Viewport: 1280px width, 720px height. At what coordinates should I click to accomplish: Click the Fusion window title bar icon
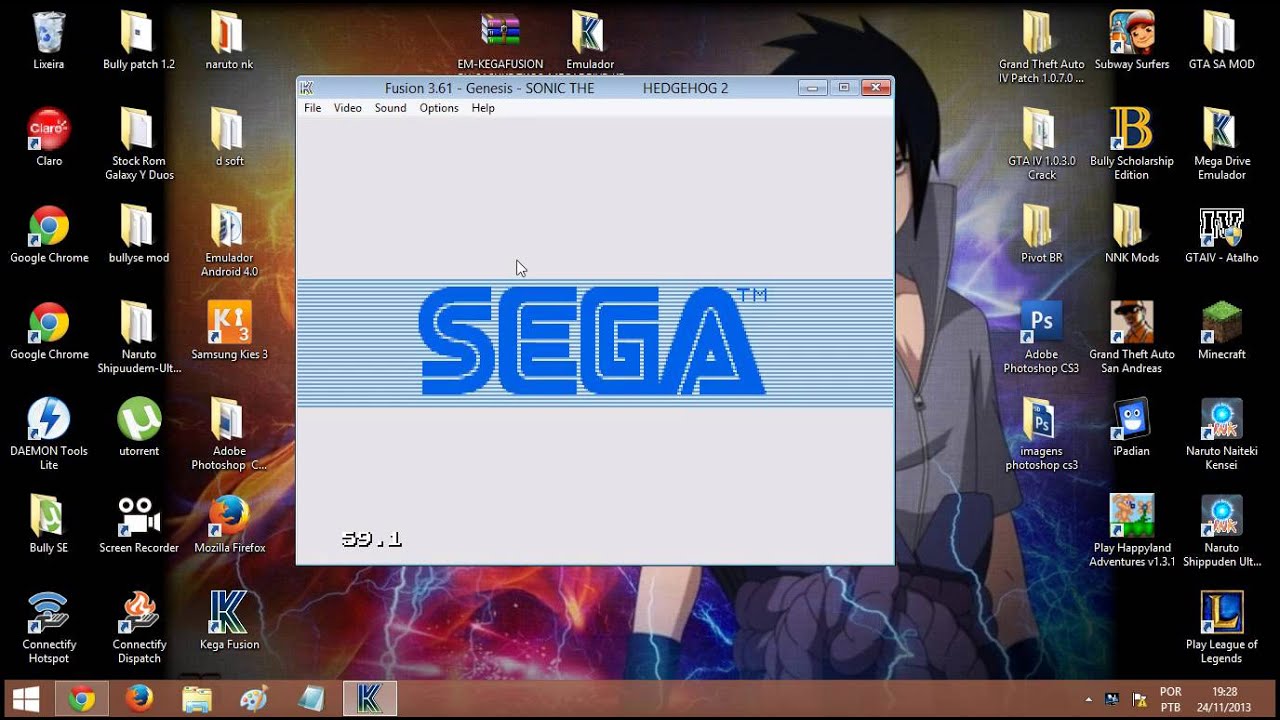pyautogui.click(x=307, y=88)
